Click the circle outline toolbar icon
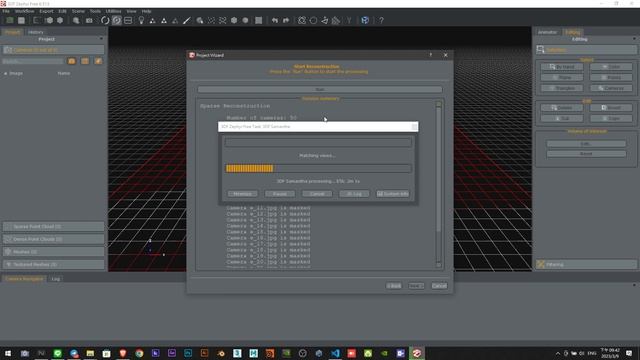640x360 pixels. tap(313, 20)
